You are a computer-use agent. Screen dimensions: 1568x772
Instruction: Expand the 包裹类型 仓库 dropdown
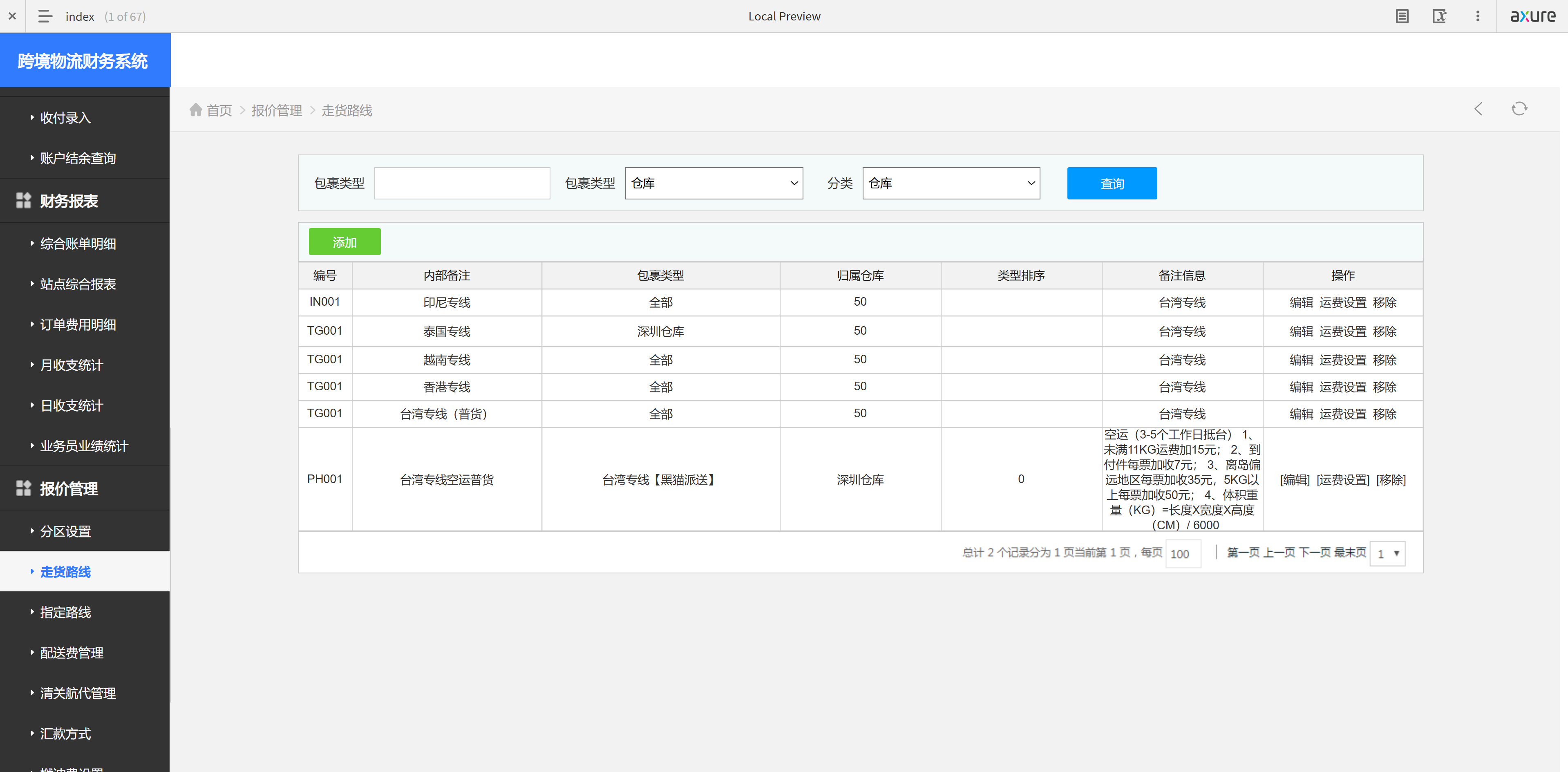[x=714, y=183]
